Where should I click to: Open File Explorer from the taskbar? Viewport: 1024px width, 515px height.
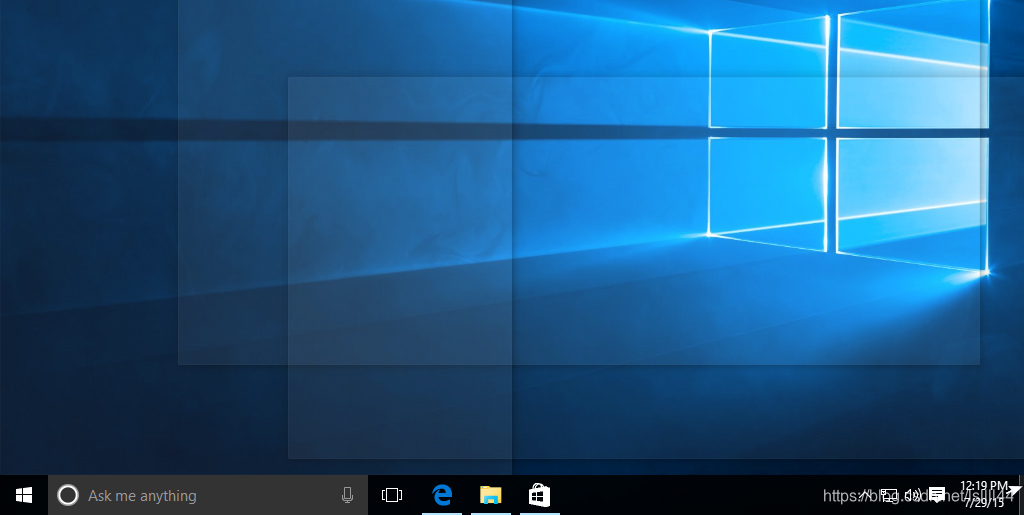pyautogui.click(x=490, y=495)
